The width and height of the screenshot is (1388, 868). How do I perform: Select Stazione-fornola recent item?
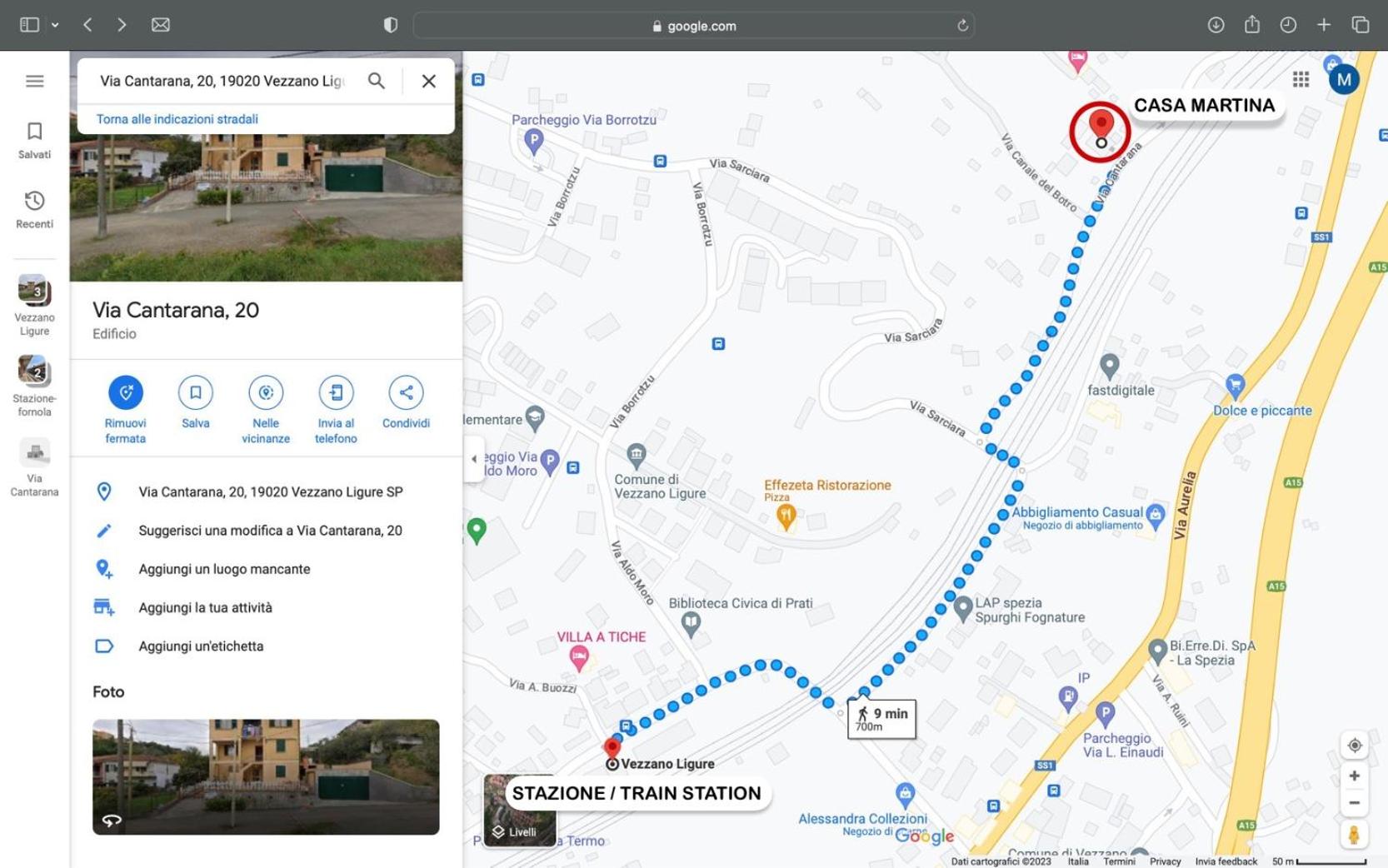pyautogui.click(x=34, y=386)
